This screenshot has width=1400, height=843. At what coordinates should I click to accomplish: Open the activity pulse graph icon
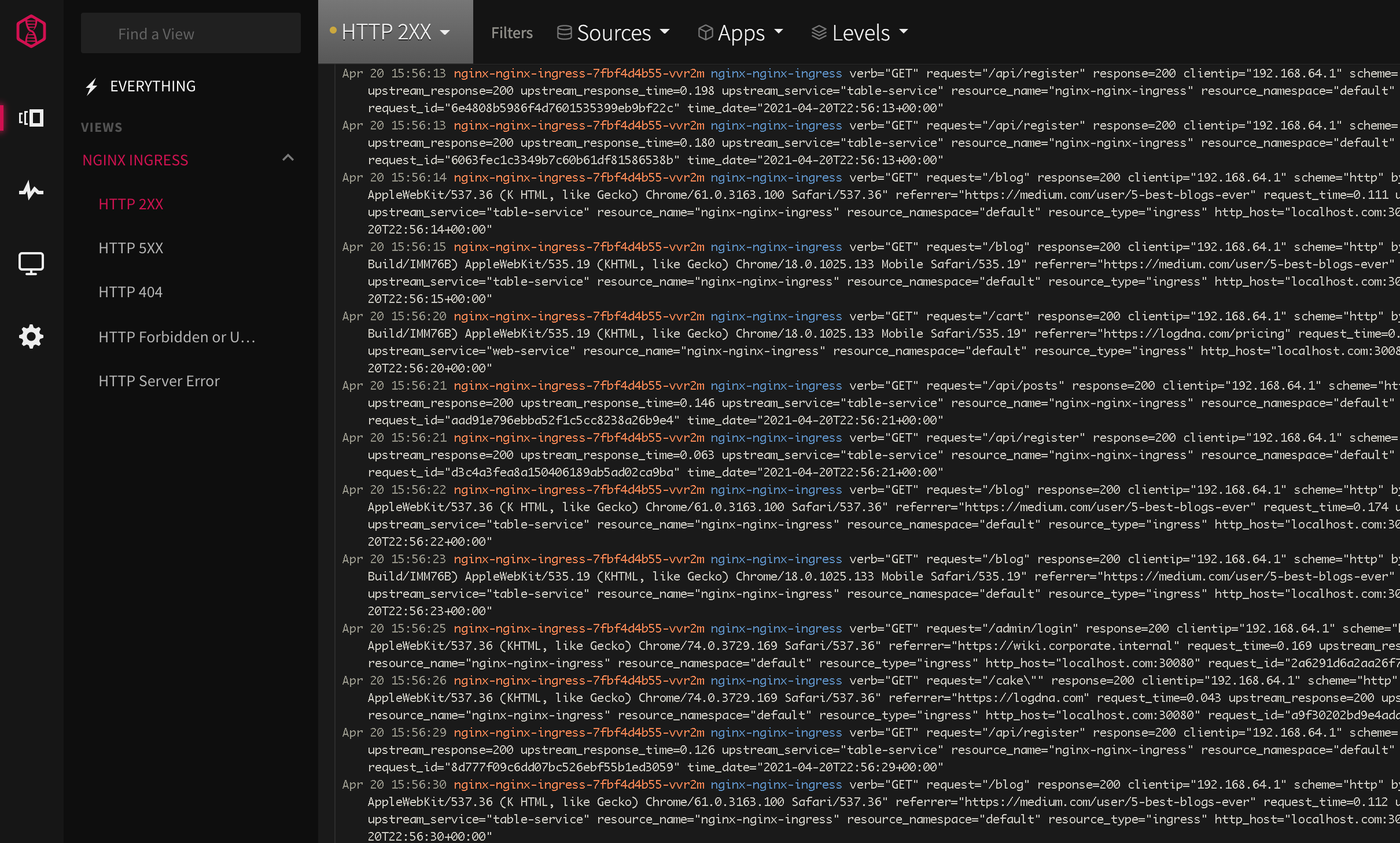31,191
